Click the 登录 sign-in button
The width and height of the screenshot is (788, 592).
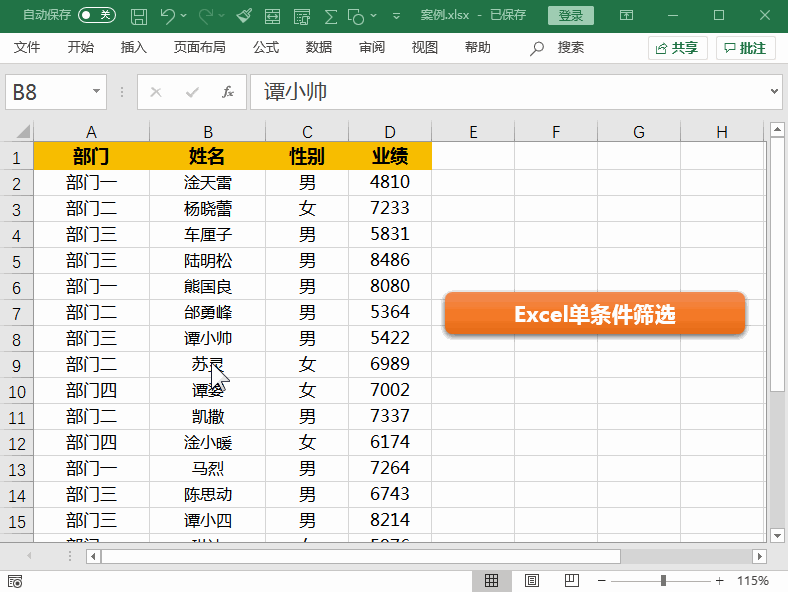pos(570,16)
